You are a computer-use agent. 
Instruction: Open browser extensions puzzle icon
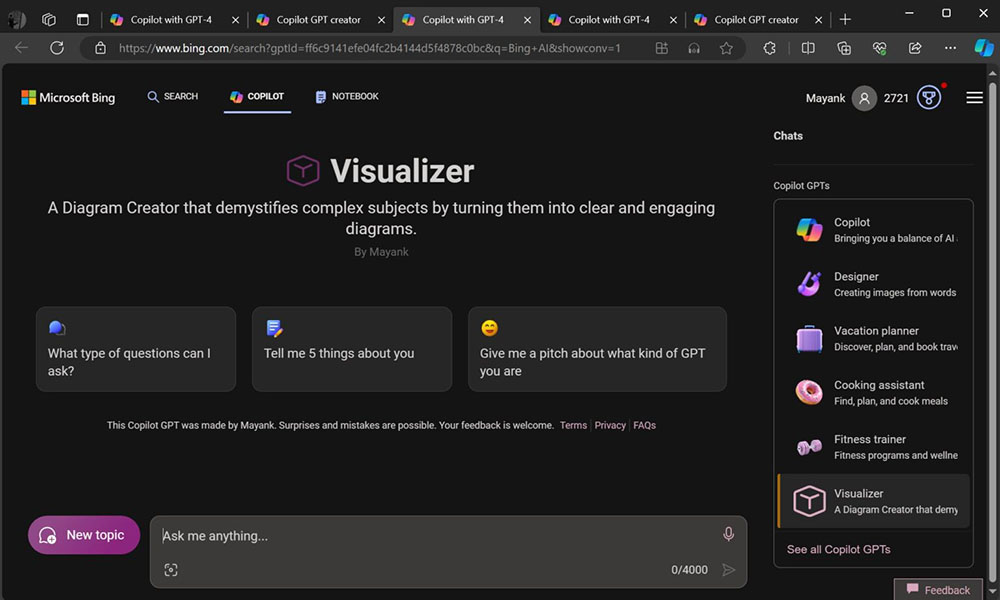click(770, 48)
